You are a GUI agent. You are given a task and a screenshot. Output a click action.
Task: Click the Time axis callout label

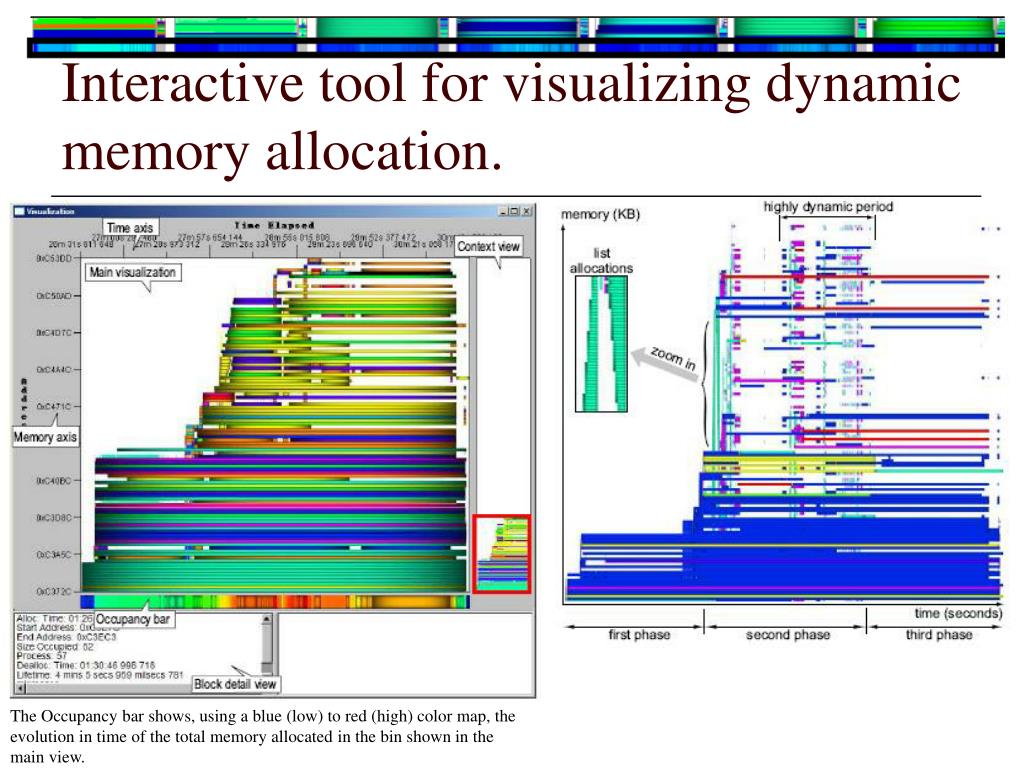coord(131,228)
